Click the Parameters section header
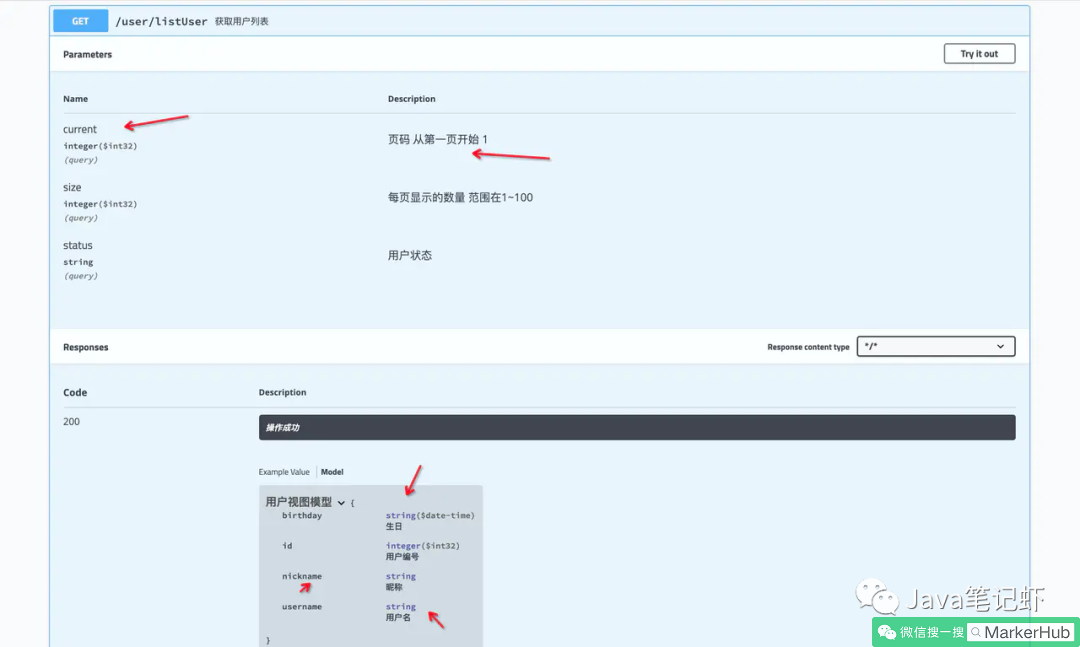Image resolution: width=1080 pixels, height=647 pixels. (x=87, y=54)
